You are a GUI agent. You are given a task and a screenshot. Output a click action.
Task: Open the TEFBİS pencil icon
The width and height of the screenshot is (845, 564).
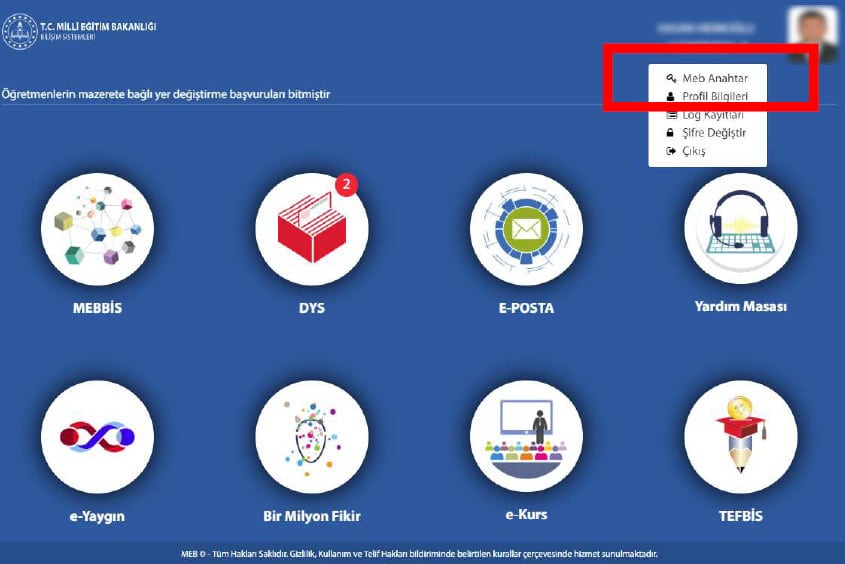[x=740, y=437]
